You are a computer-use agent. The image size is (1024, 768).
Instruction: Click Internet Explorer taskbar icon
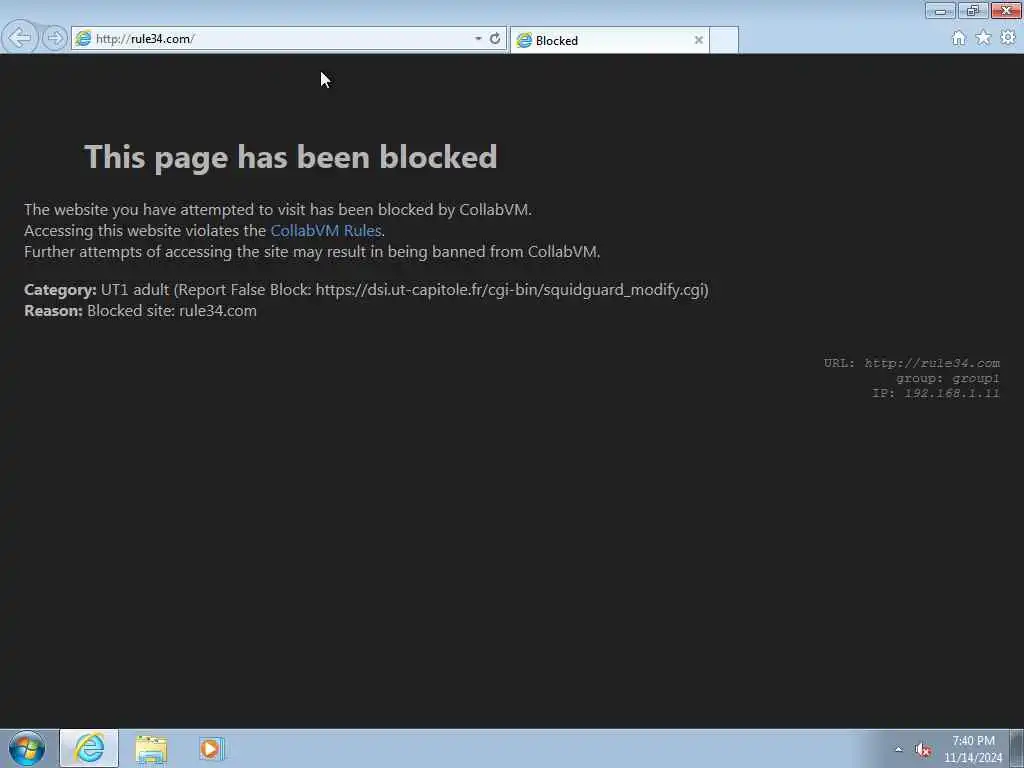89,748
